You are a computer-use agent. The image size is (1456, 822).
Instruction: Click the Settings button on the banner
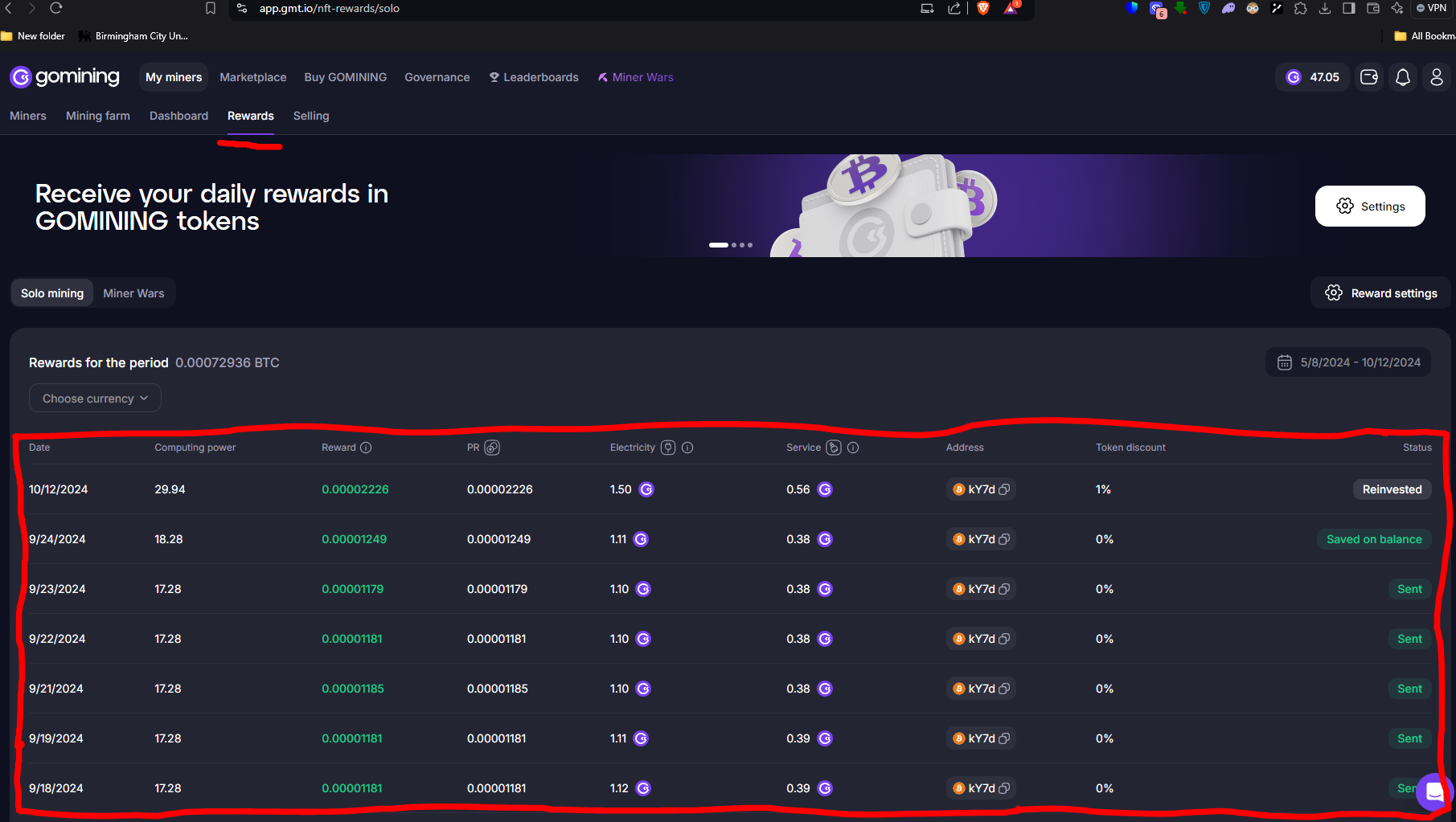(1370, 206)
